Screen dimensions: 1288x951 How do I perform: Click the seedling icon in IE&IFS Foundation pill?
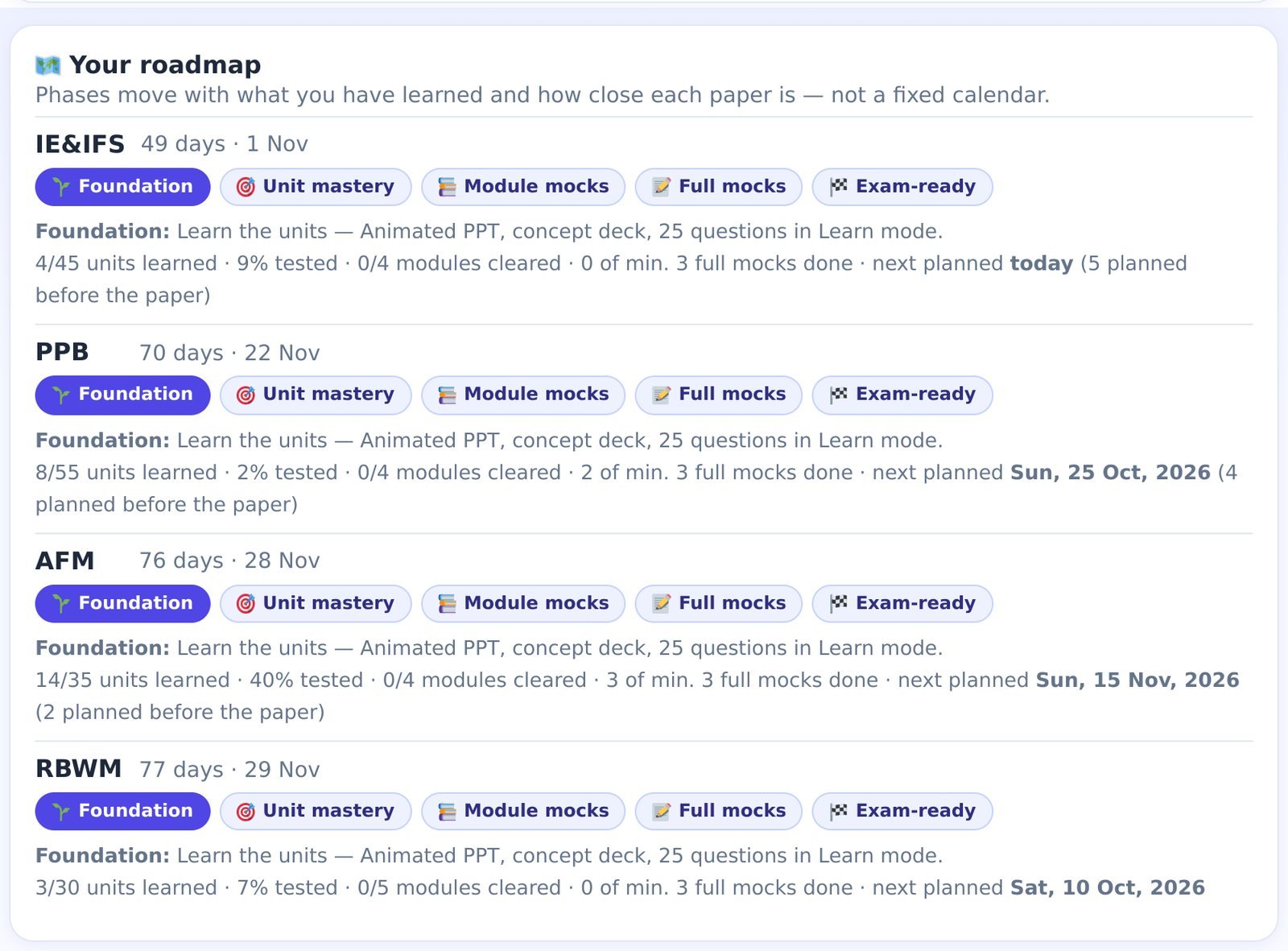(61, 187)
